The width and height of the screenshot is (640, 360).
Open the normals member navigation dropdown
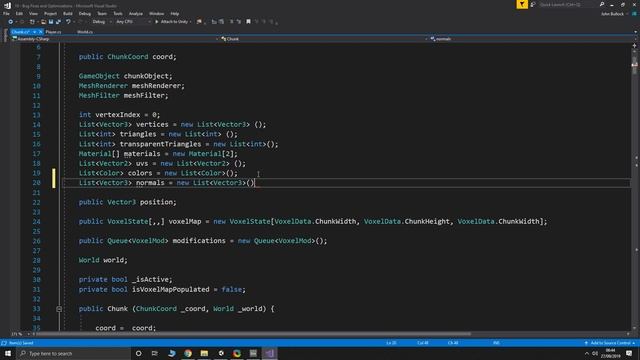tap(532, 39)
